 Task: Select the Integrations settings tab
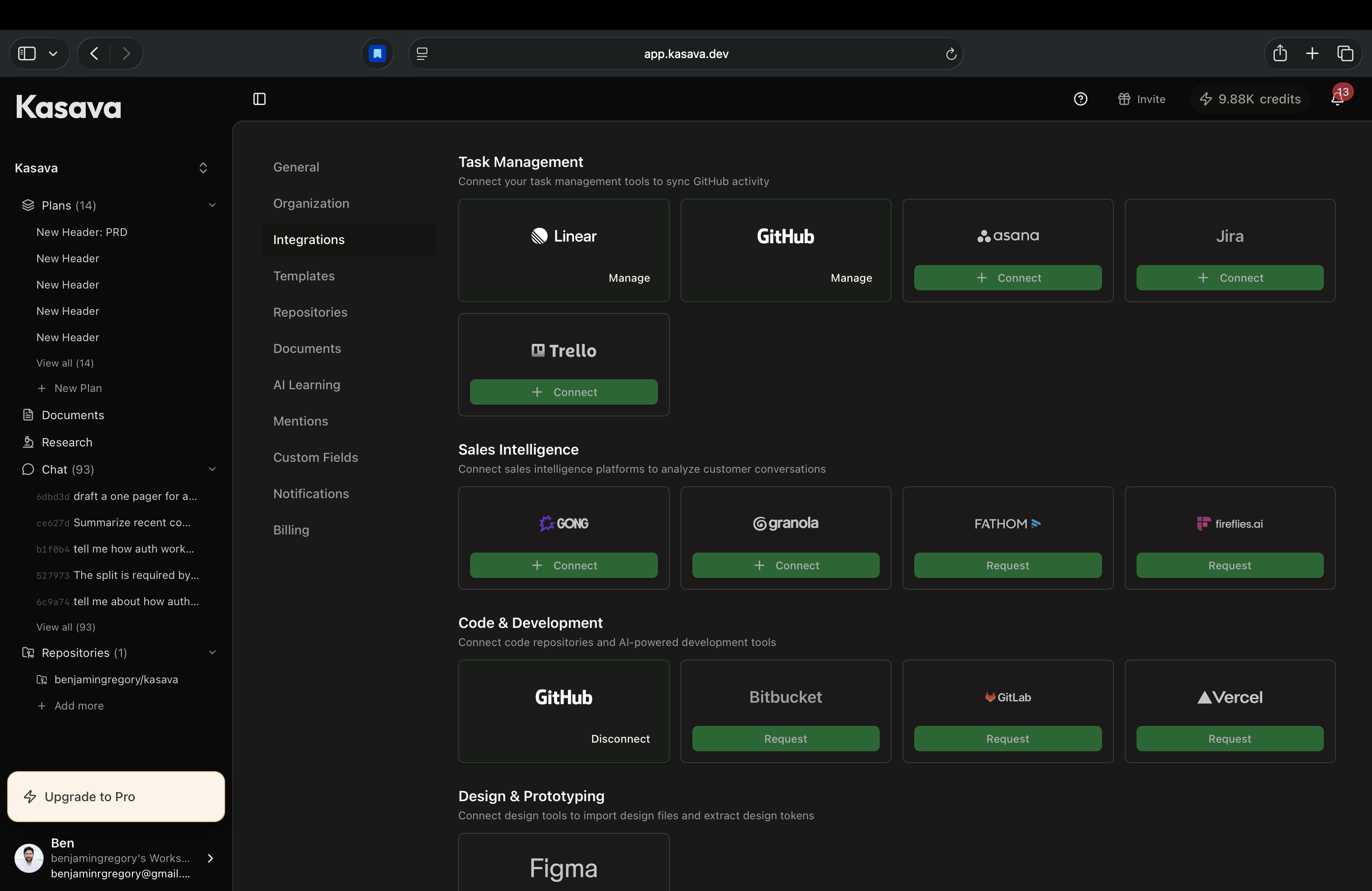click(349, 239)
